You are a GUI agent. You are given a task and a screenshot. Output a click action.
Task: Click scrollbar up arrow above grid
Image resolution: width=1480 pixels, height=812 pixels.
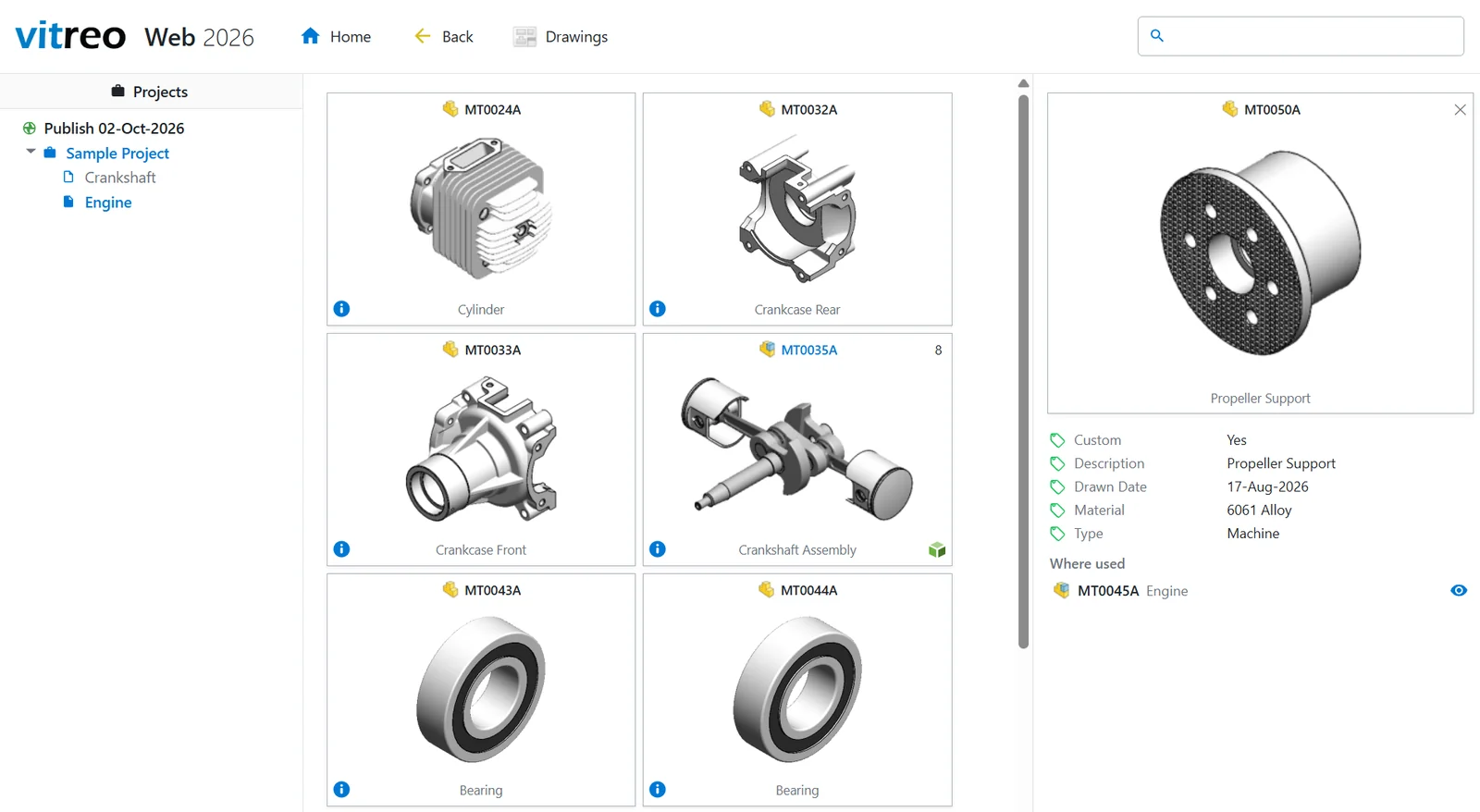click(1023, 83)
